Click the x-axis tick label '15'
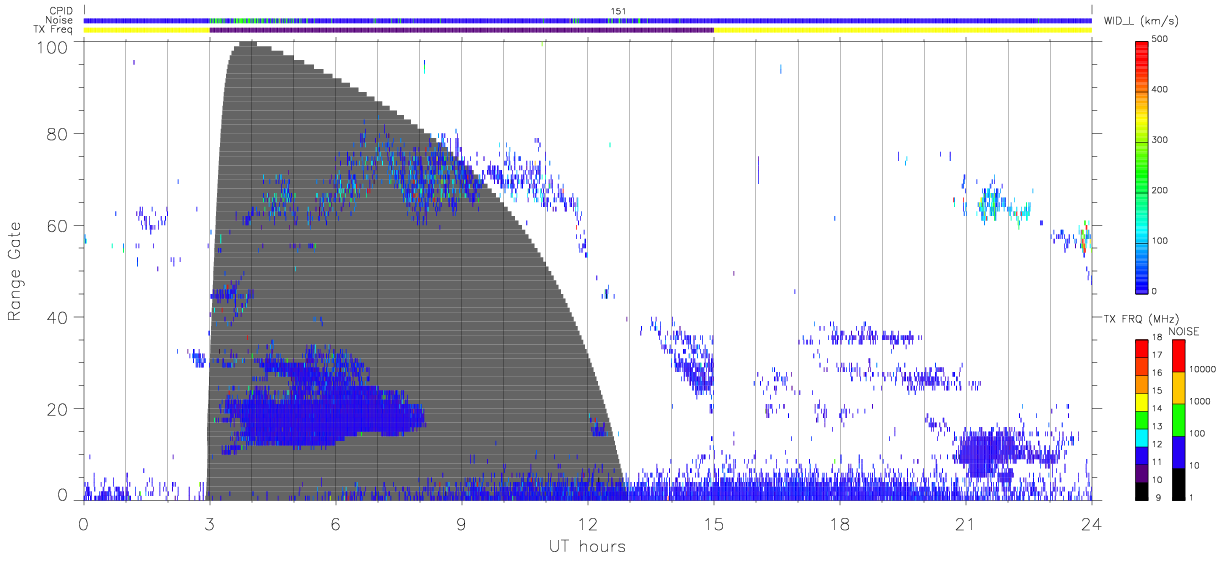This screenshot has height=567, width=1228. point(714,522)
